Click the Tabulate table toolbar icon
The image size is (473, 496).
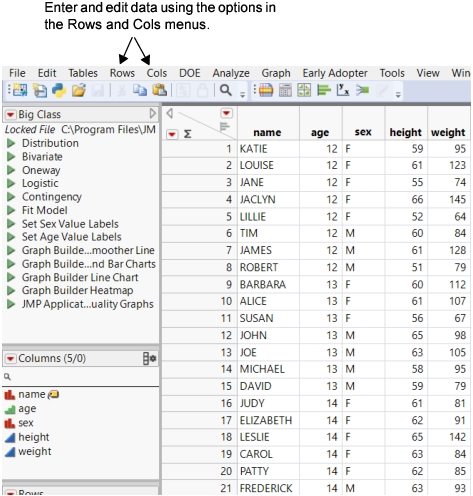click(266, 90)
